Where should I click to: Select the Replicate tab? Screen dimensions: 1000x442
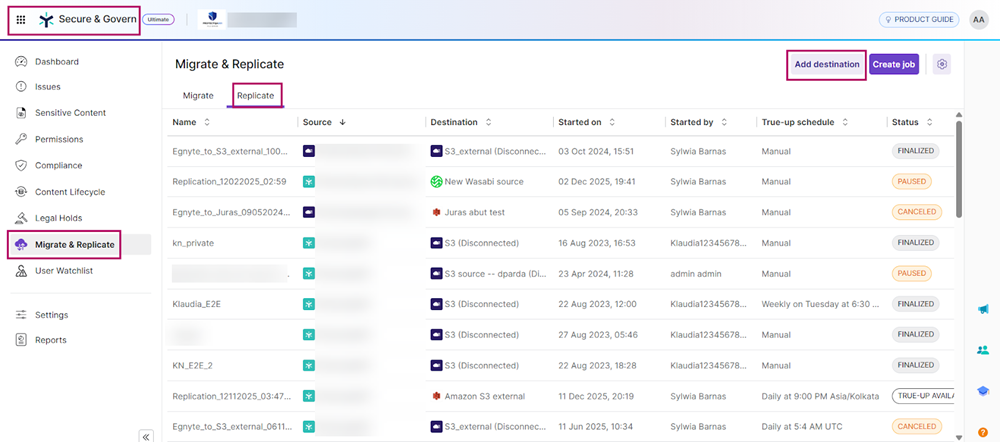(255, 95)
